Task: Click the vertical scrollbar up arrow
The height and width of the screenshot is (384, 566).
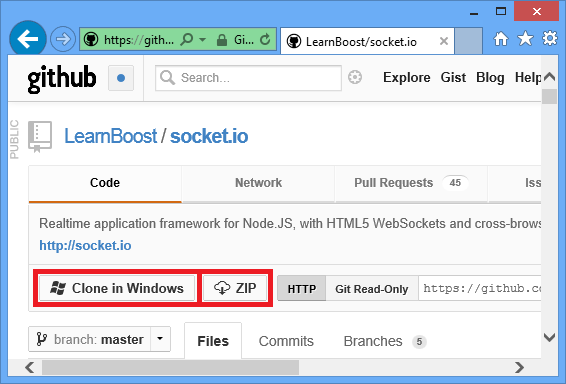Action: [x=549, y=77]
